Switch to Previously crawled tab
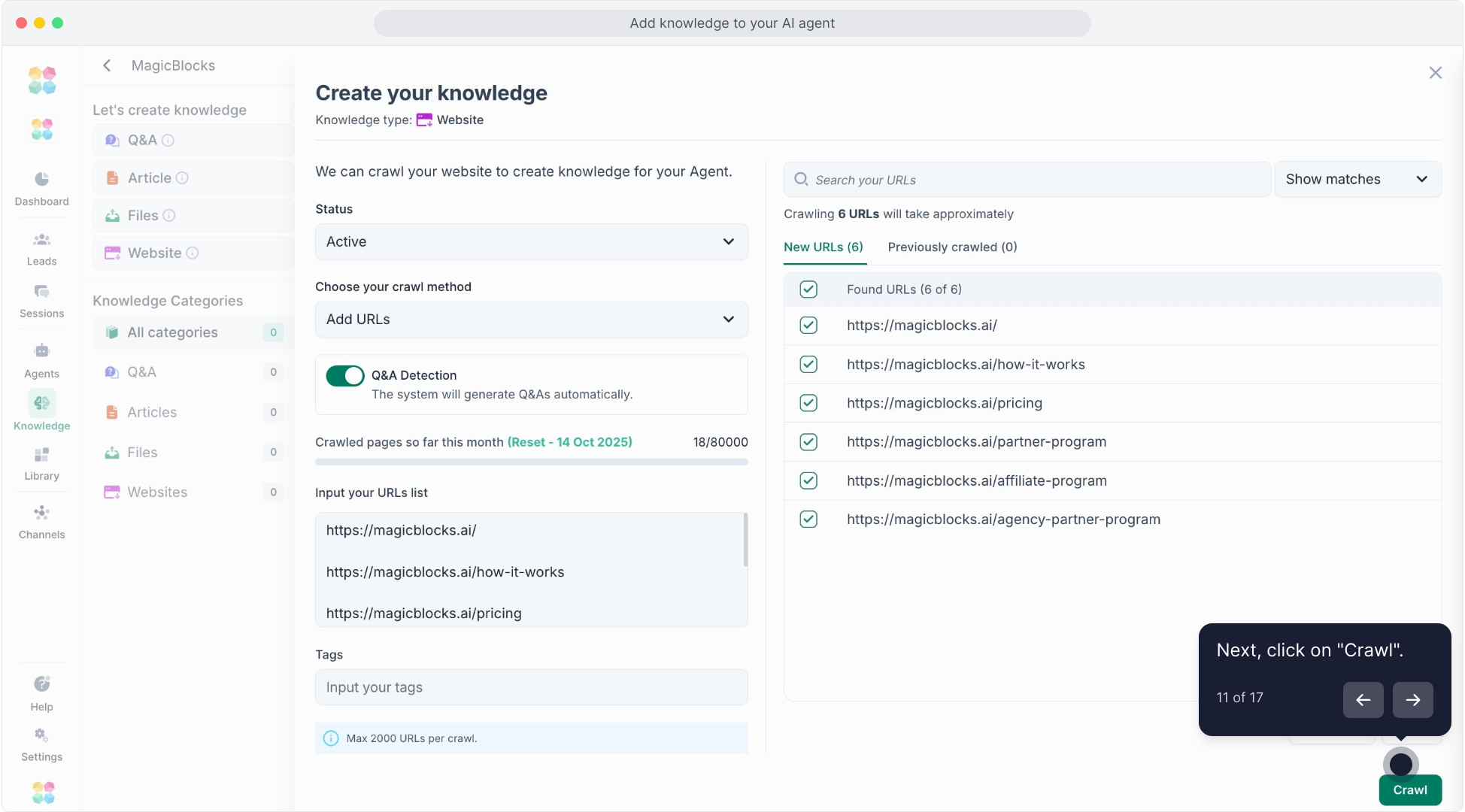The height and width of the screenshot is (812, 1465). 952,247
